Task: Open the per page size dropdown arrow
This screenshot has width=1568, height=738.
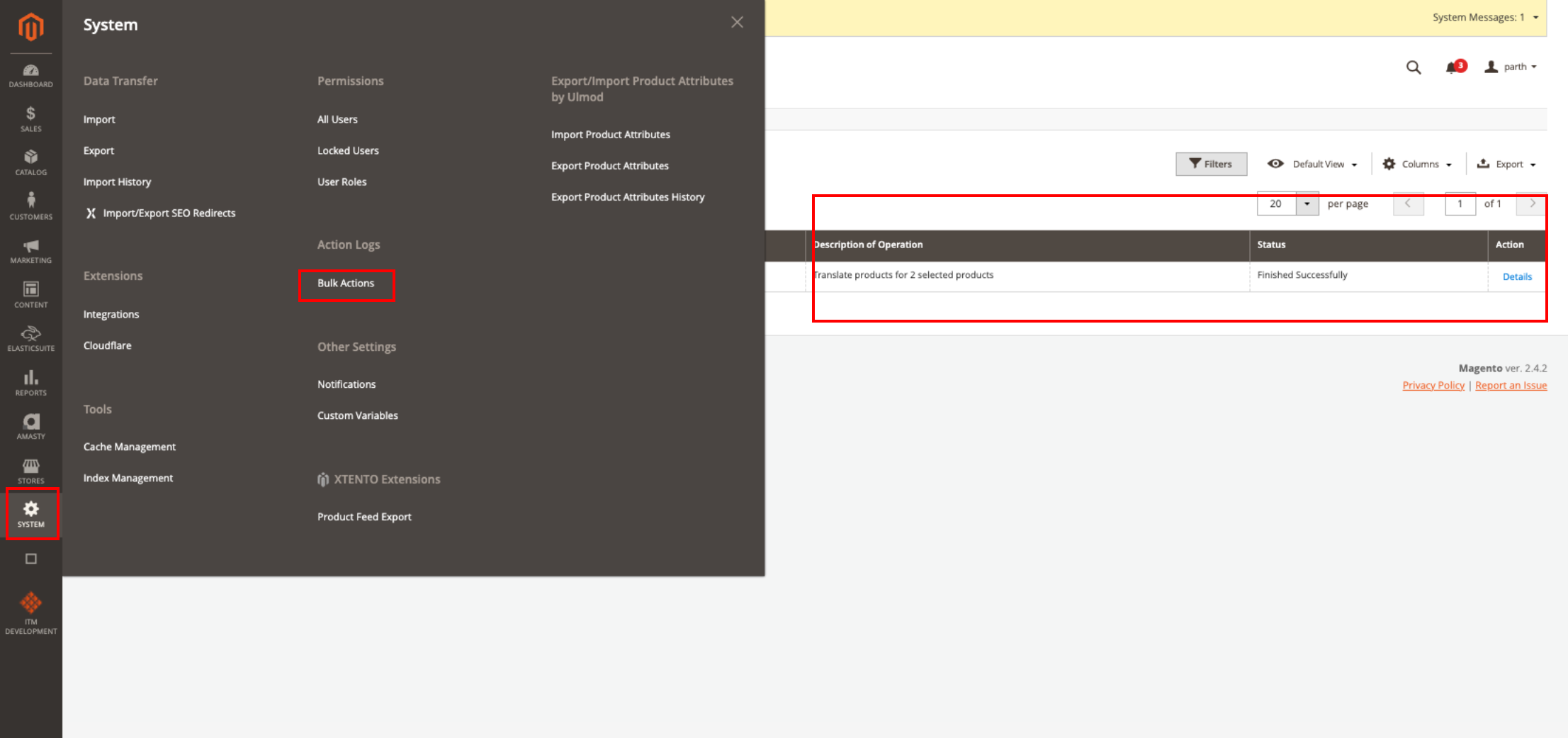Action: (x=1307, y=204)
